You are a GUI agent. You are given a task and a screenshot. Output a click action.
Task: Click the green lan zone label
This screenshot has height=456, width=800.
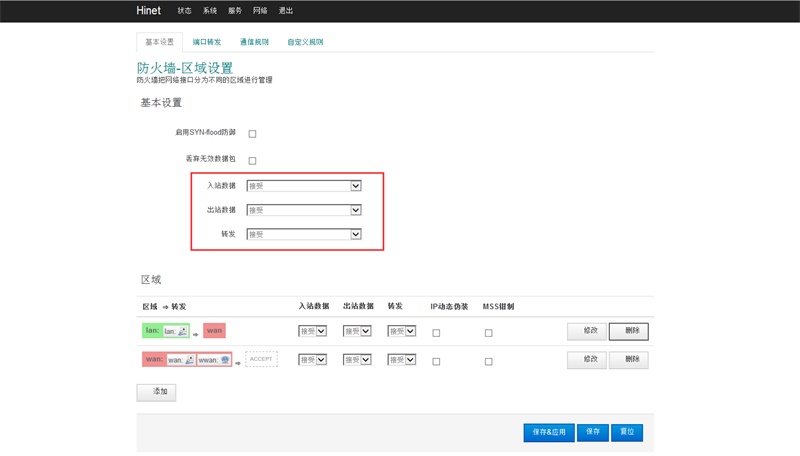151,331
